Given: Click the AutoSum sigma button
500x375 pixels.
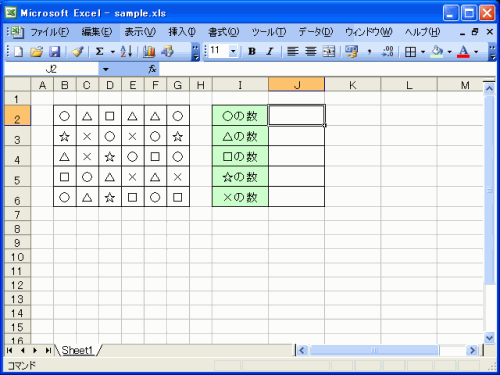Looking at the screenshot, I should pos(99,52).
